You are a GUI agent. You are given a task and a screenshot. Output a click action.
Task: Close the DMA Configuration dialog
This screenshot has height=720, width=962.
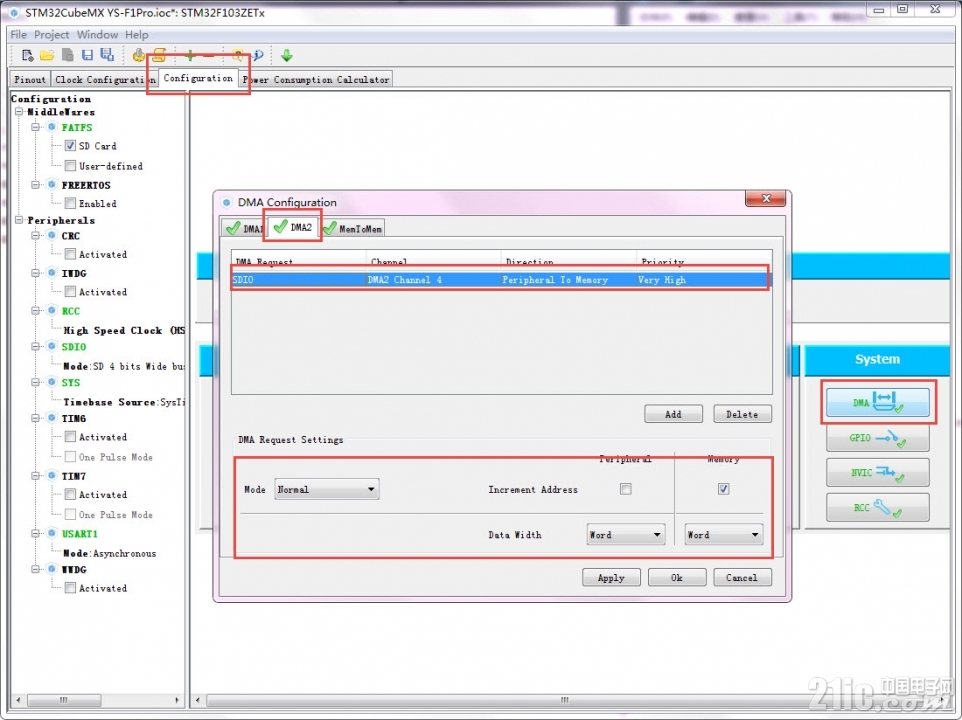(x=765, y=199)
